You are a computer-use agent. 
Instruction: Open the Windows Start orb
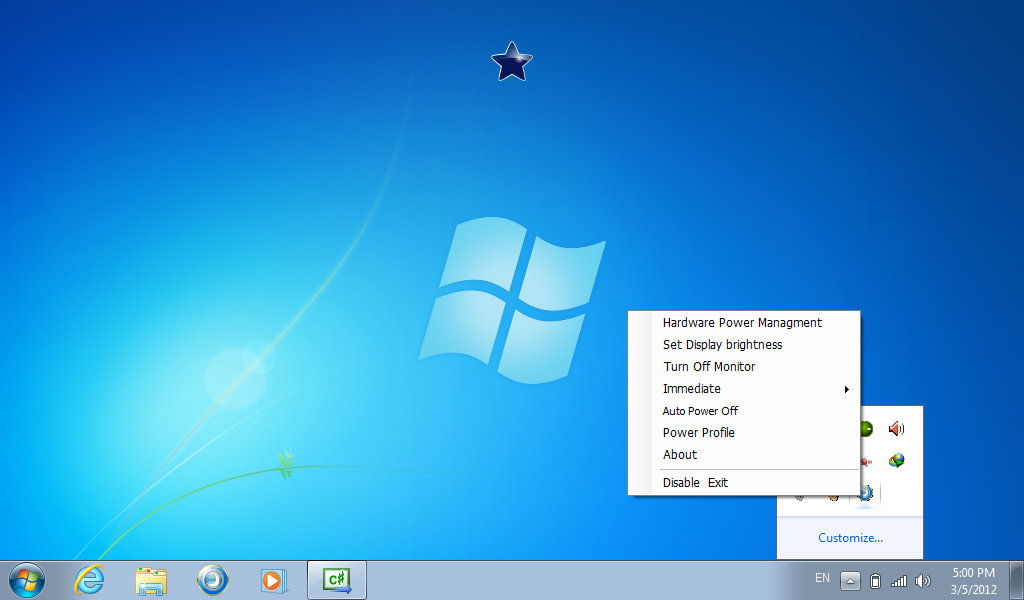coord(27,580)
